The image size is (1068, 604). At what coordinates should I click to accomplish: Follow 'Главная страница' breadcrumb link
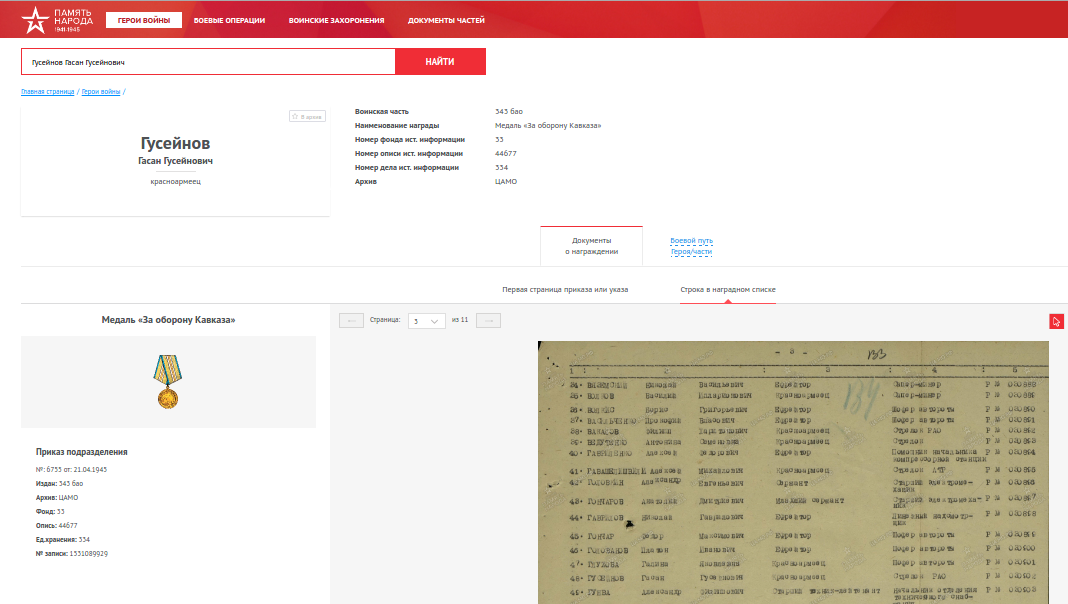(x=48, y=92)
